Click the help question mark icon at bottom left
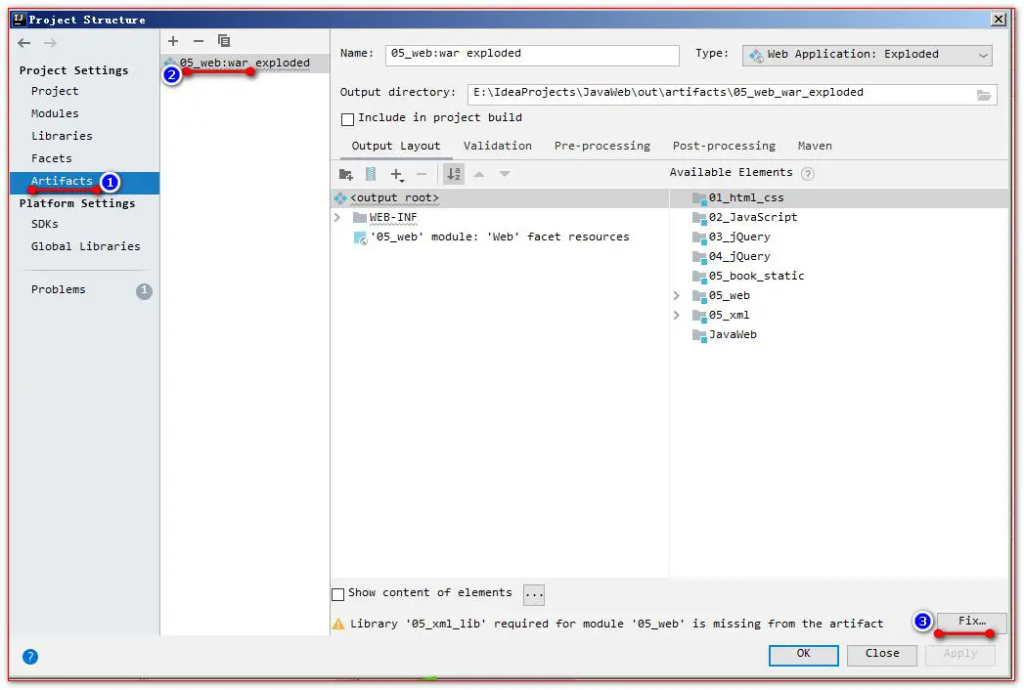Viewport: 1024px width, 690px height. (x=30, y=657)
